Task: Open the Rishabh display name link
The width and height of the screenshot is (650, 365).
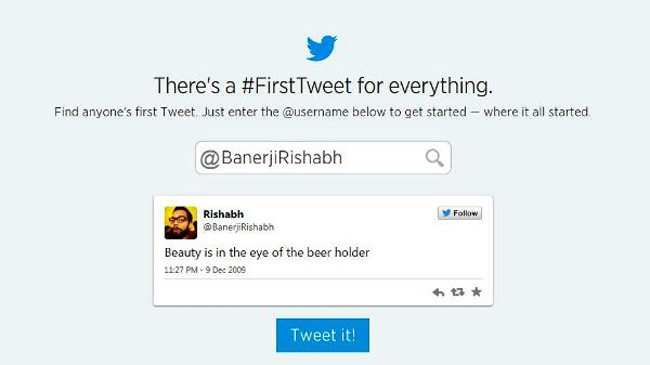Action: [x=223, y=214]
